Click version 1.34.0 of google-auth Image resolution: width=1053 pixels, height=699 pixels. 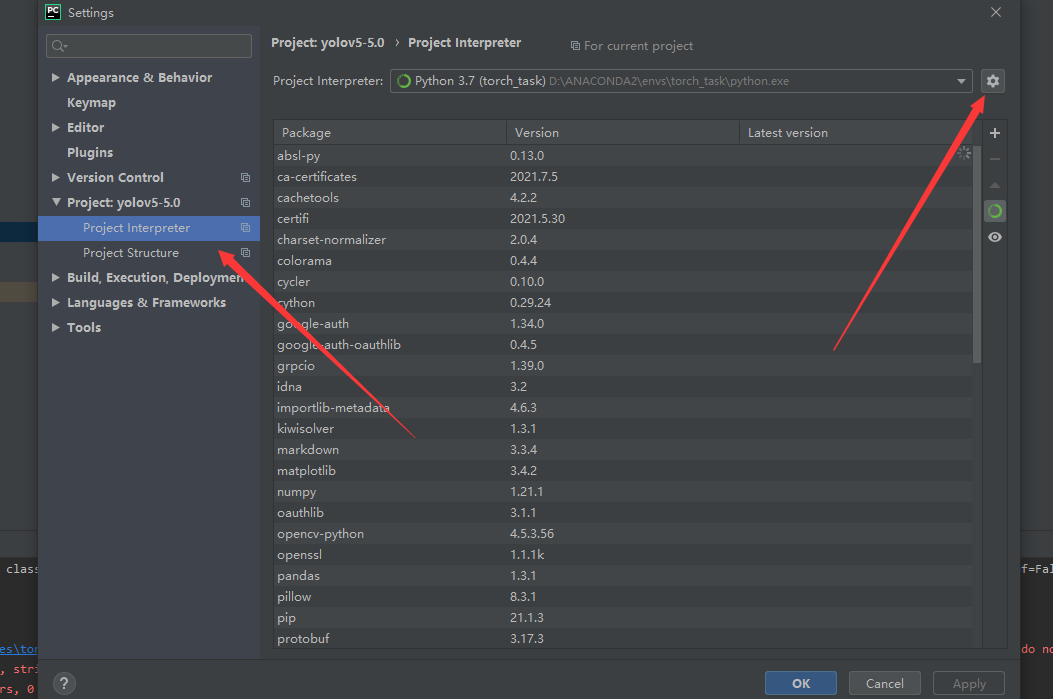coord(526,324)
